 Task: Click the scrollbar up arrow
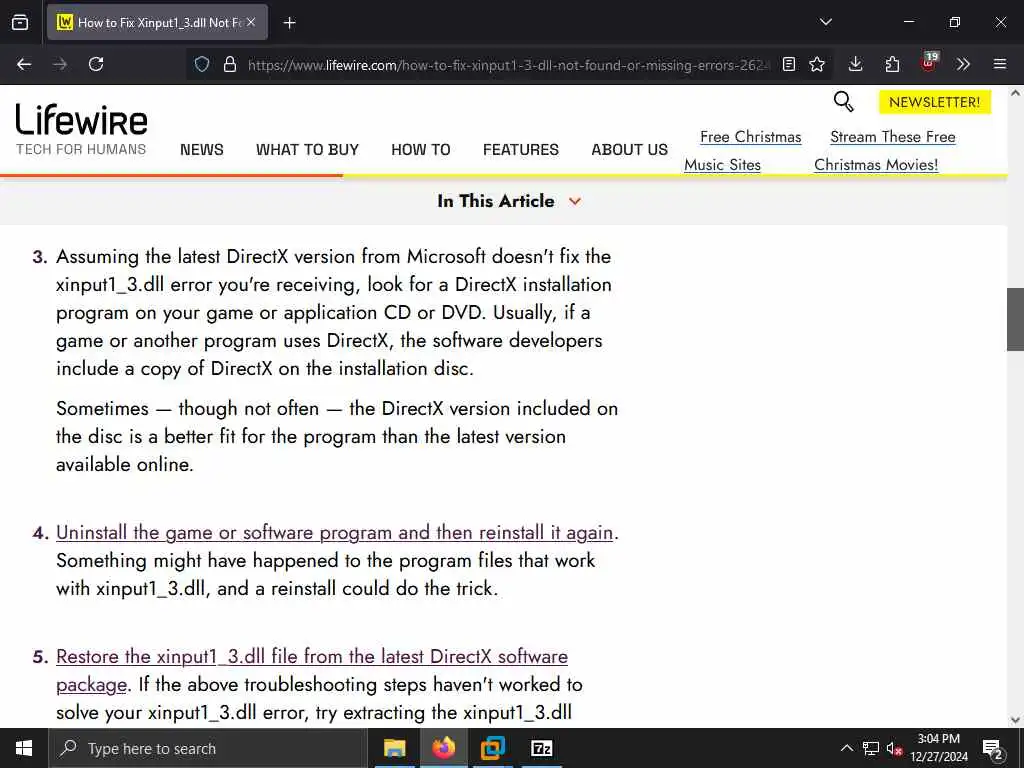click(x=1015, y=93)
